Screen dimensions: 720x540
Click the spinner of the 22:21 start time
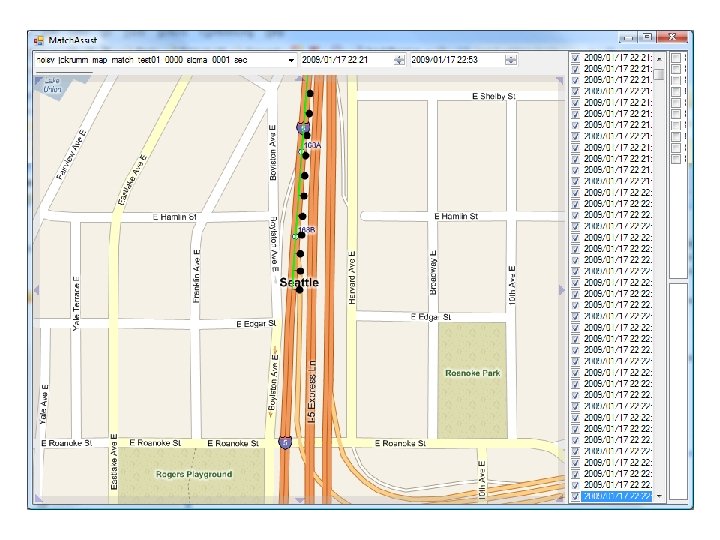click(399, 60)
